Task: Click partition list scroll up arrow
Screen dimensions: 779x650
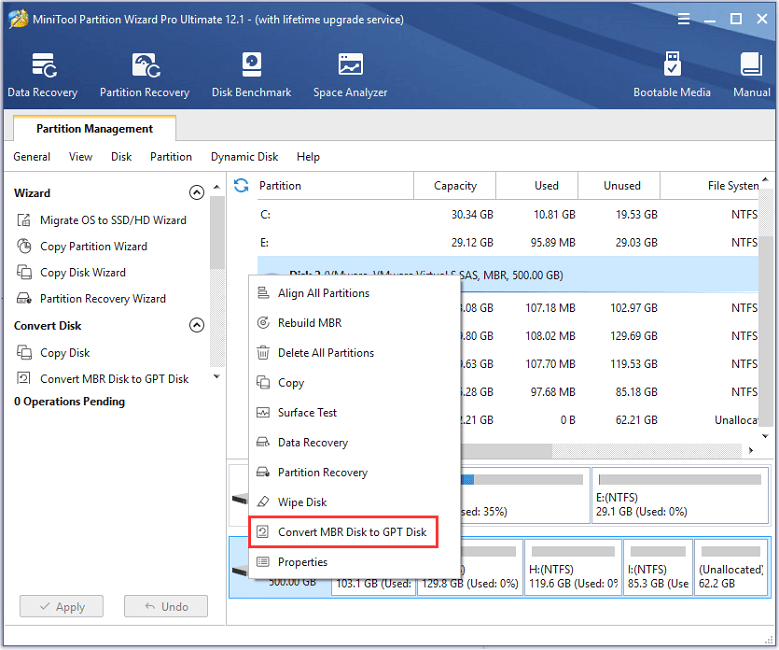Action: pyautogui.click(x=766, y=179)
